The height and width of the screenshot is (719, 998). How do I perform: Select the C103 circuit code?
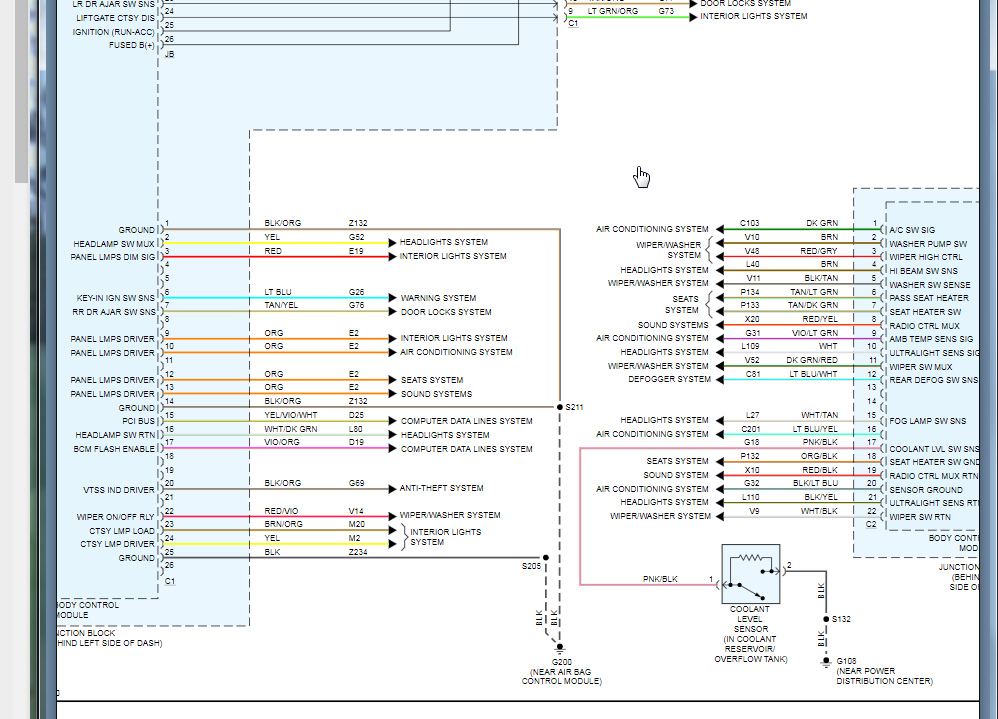[x=750, y=223]
